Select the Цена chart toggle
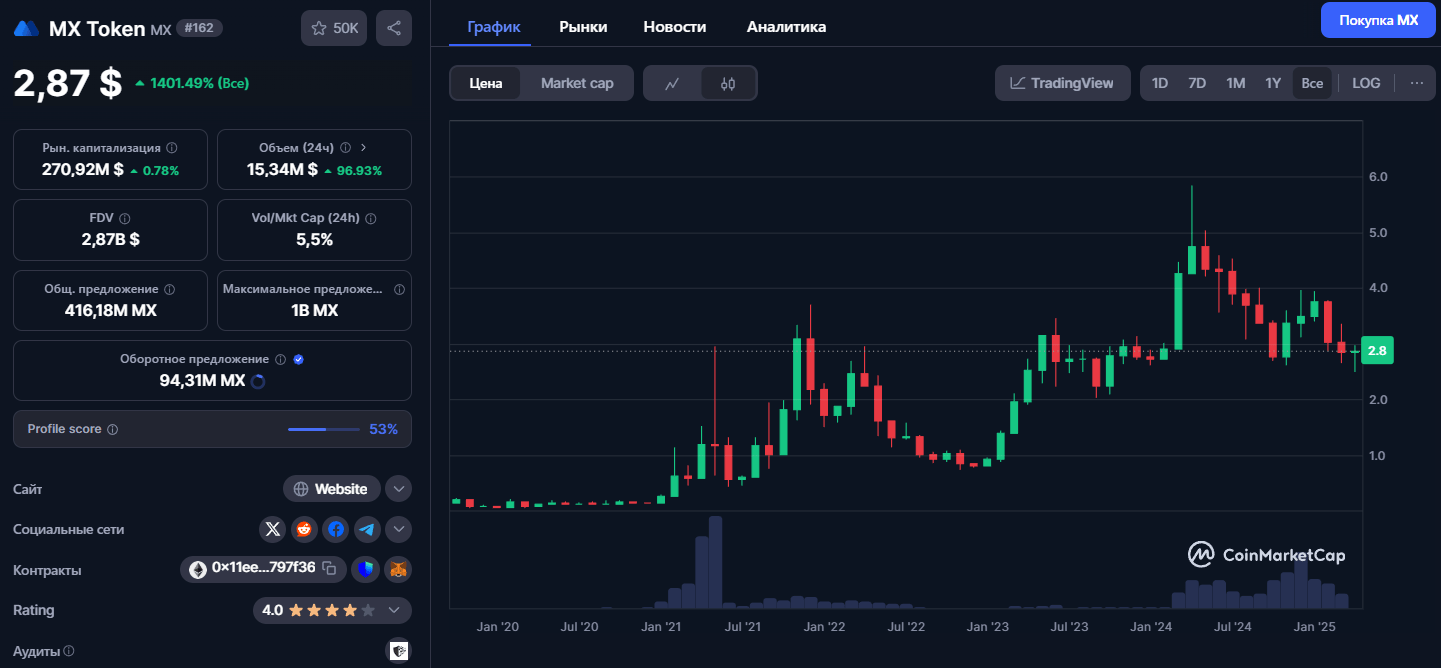Screen dimensions: 1441x668 coord(486,83)
